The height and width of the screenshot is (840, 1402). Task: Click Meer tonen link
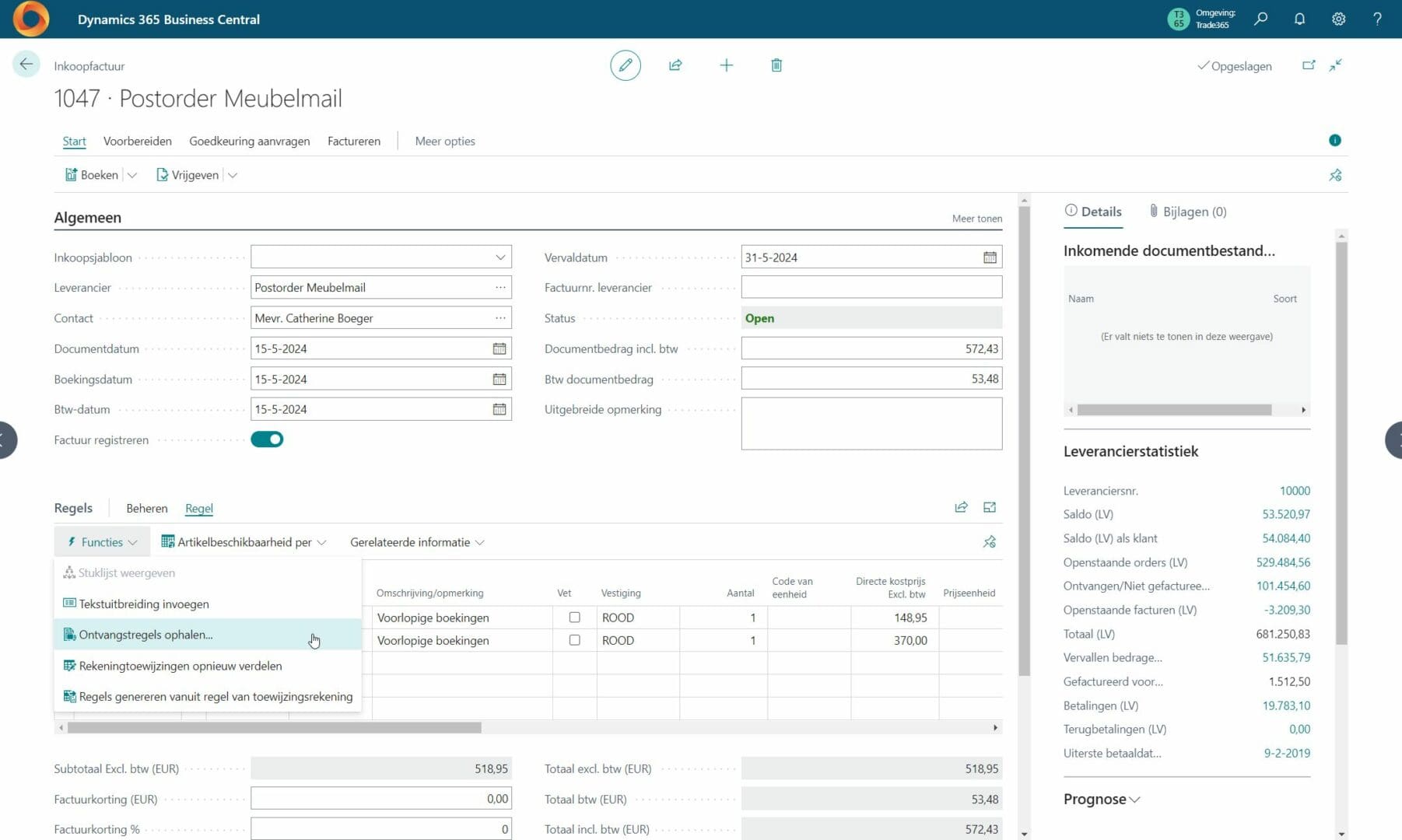976,219
